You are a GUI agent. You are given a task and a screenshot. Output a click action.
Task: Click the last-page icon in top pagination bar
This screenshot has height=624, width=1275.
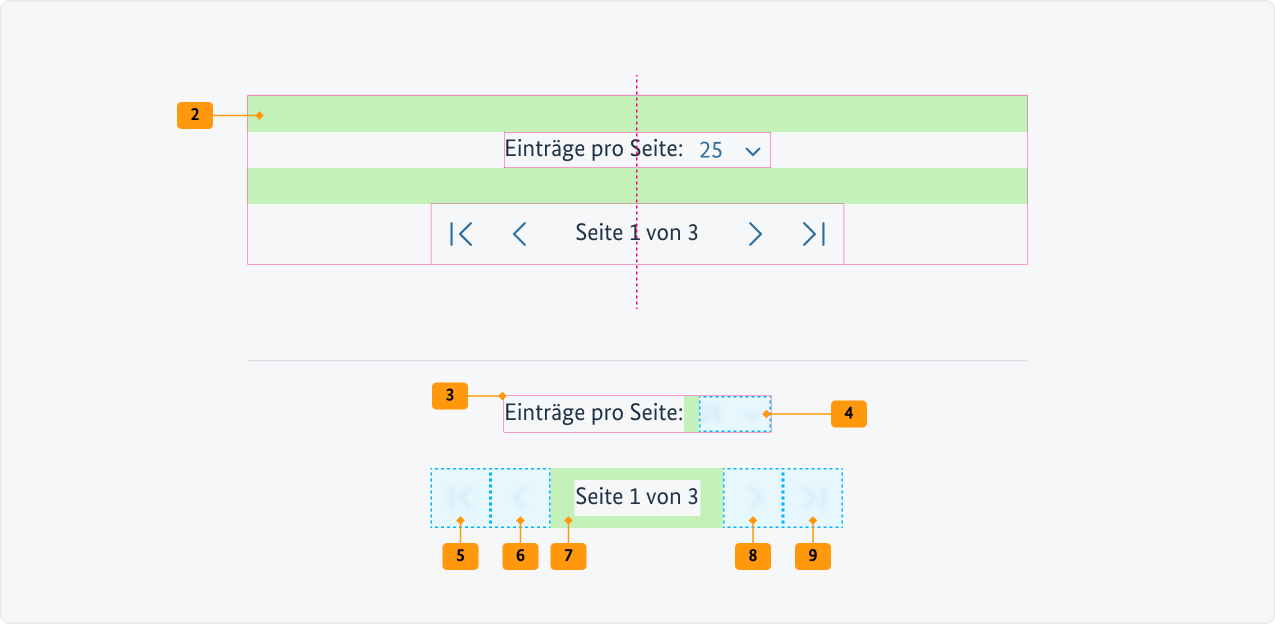click(x=813, y=233)
